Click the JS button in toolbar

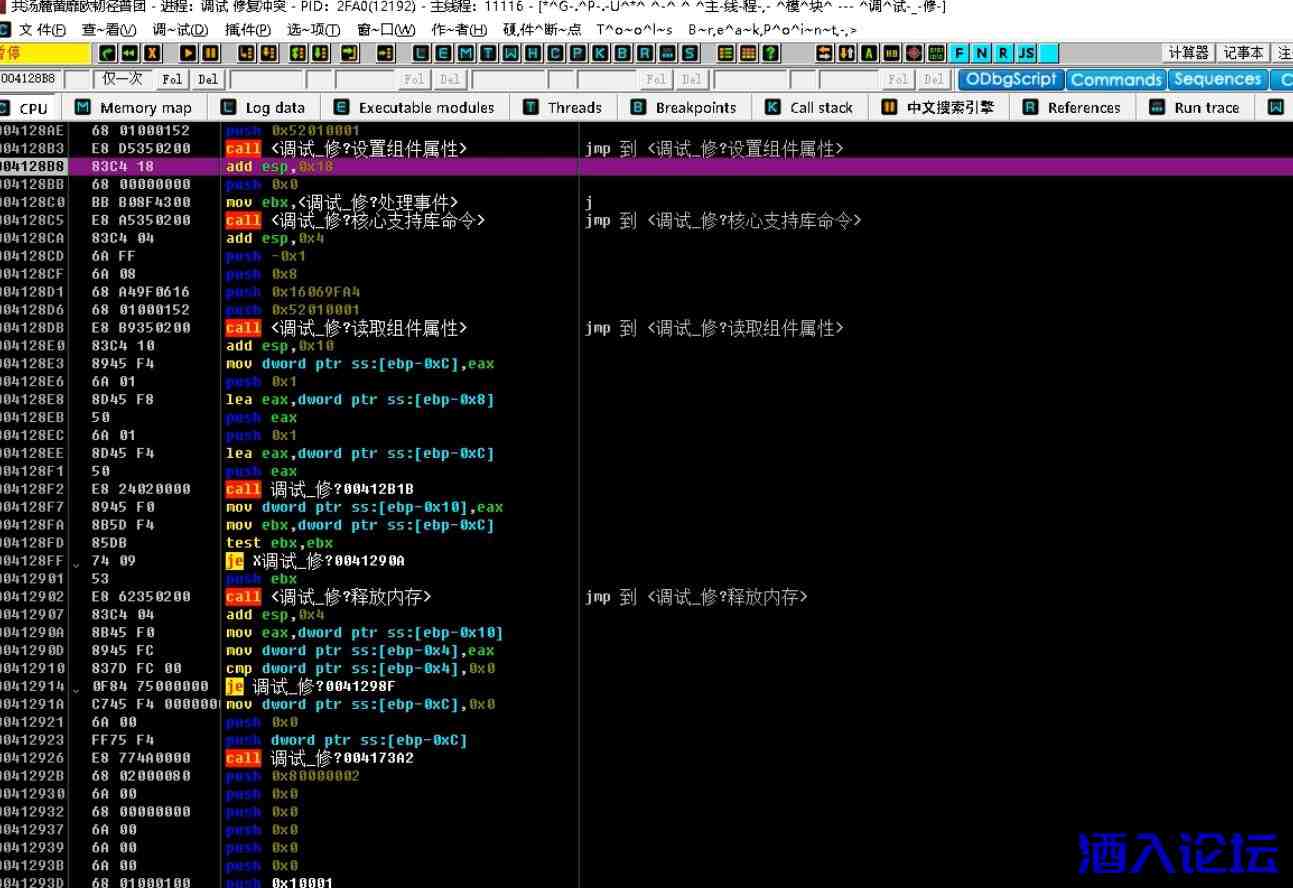click(1025, 54)
